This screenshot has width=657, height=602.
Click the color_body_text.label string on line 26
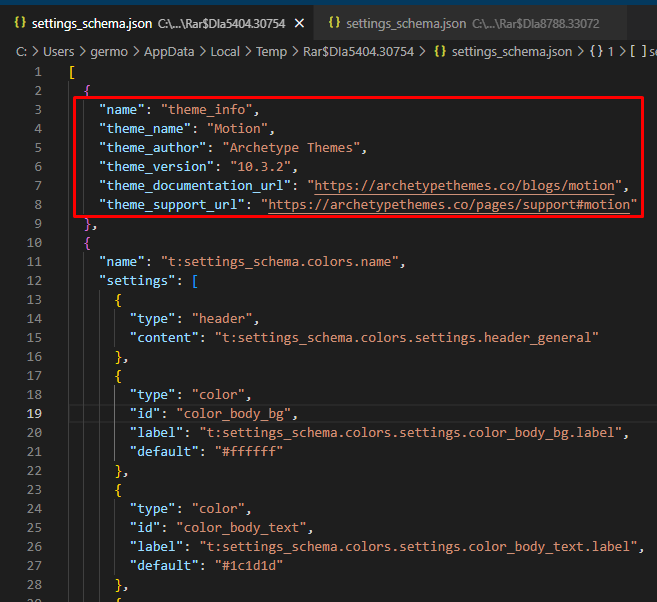coord(418,547)
